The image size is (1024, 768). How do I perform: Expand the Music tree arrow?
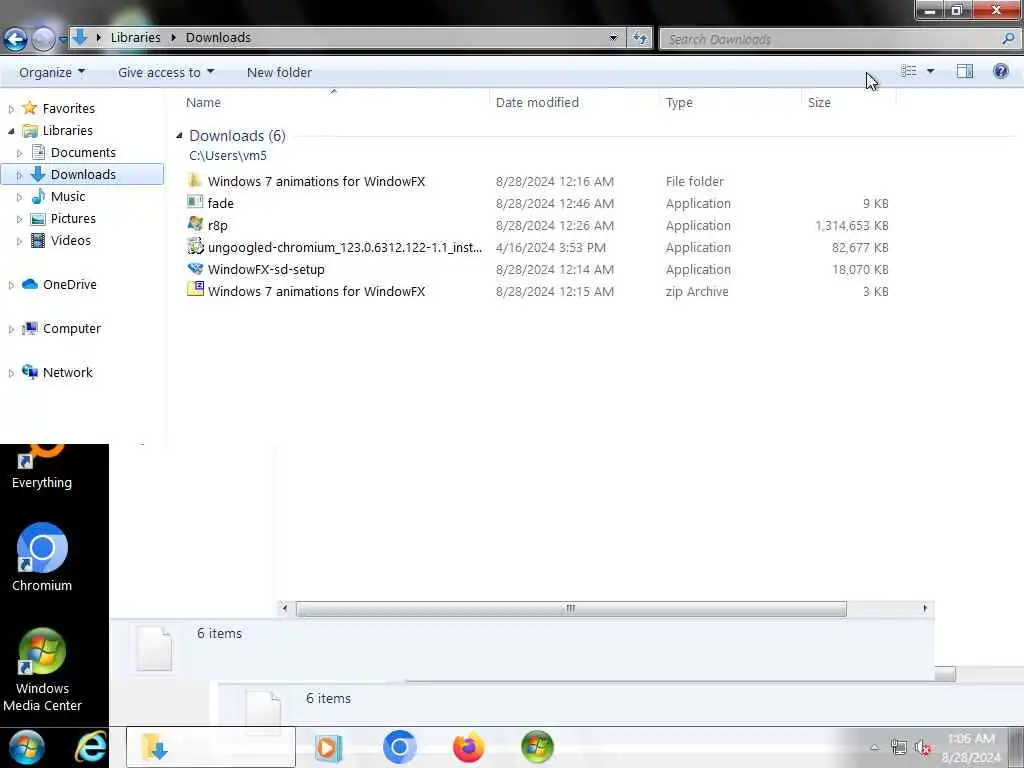click(20, 197)
